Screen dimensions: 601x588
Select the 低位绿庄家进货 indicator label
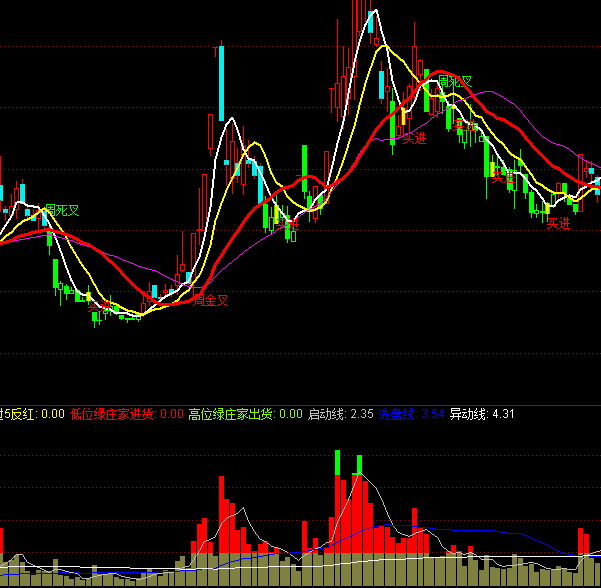coord(112,414)
